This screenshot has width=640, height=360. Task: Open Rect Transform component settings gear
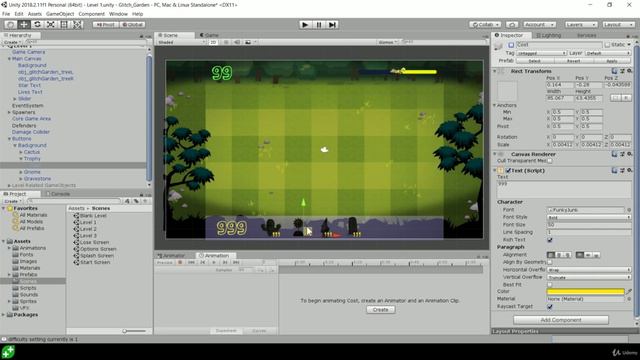point(629,71)
